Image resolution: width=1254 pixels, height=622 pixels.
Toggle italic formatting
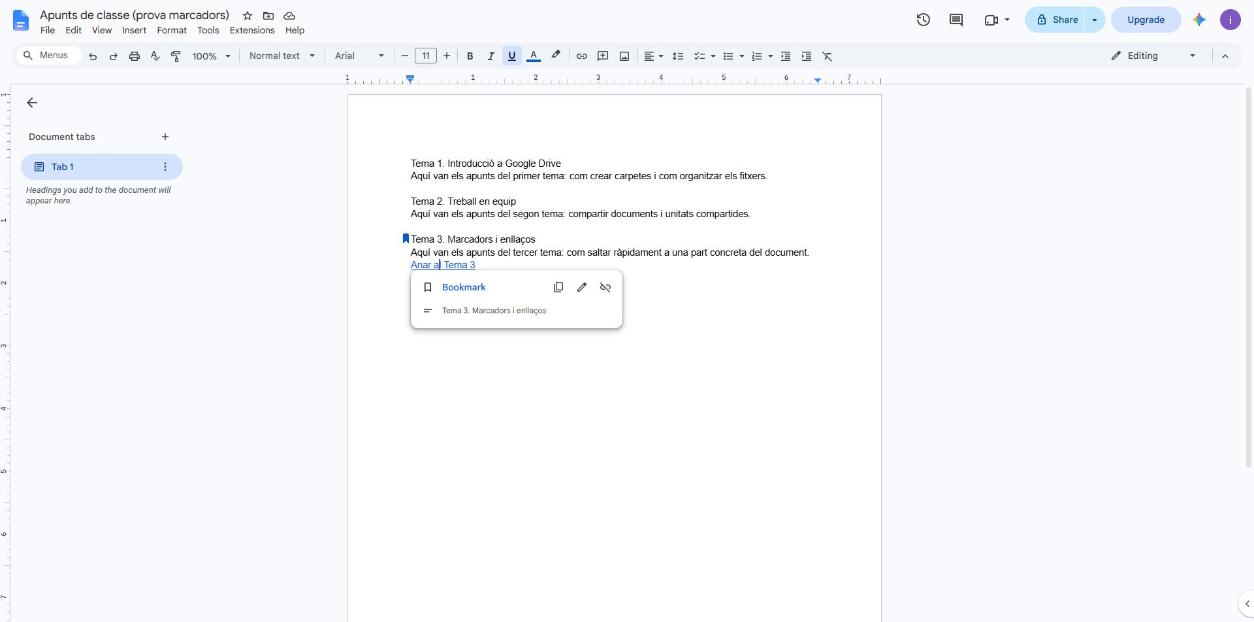pyautogui.click(x=491, y=56)
